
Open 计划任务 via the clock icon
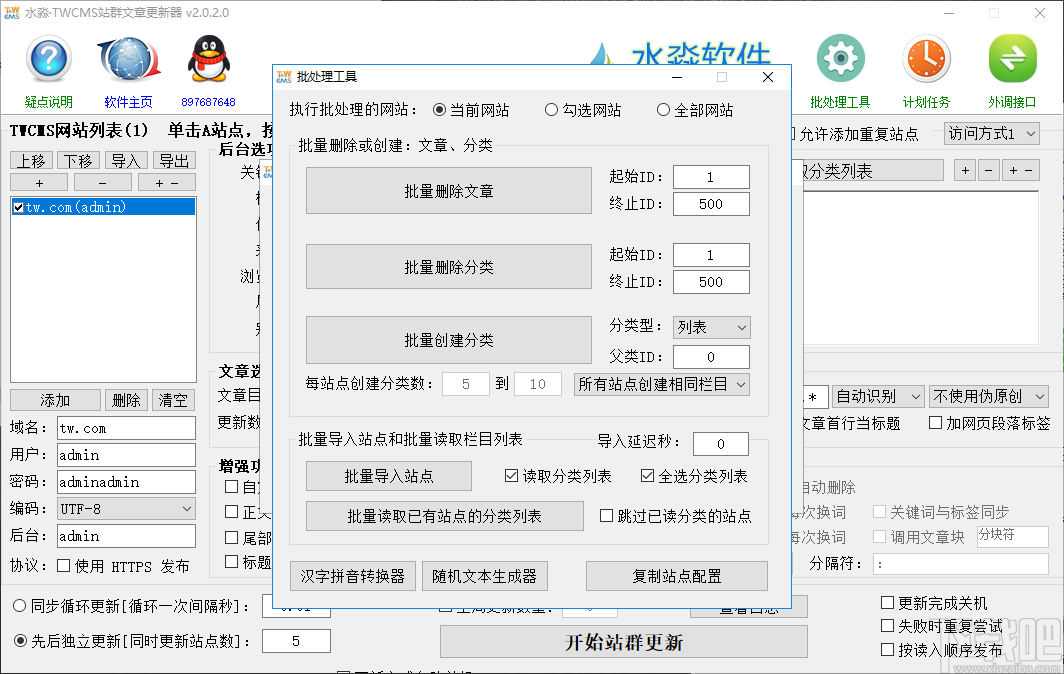[x=926, y=58]
